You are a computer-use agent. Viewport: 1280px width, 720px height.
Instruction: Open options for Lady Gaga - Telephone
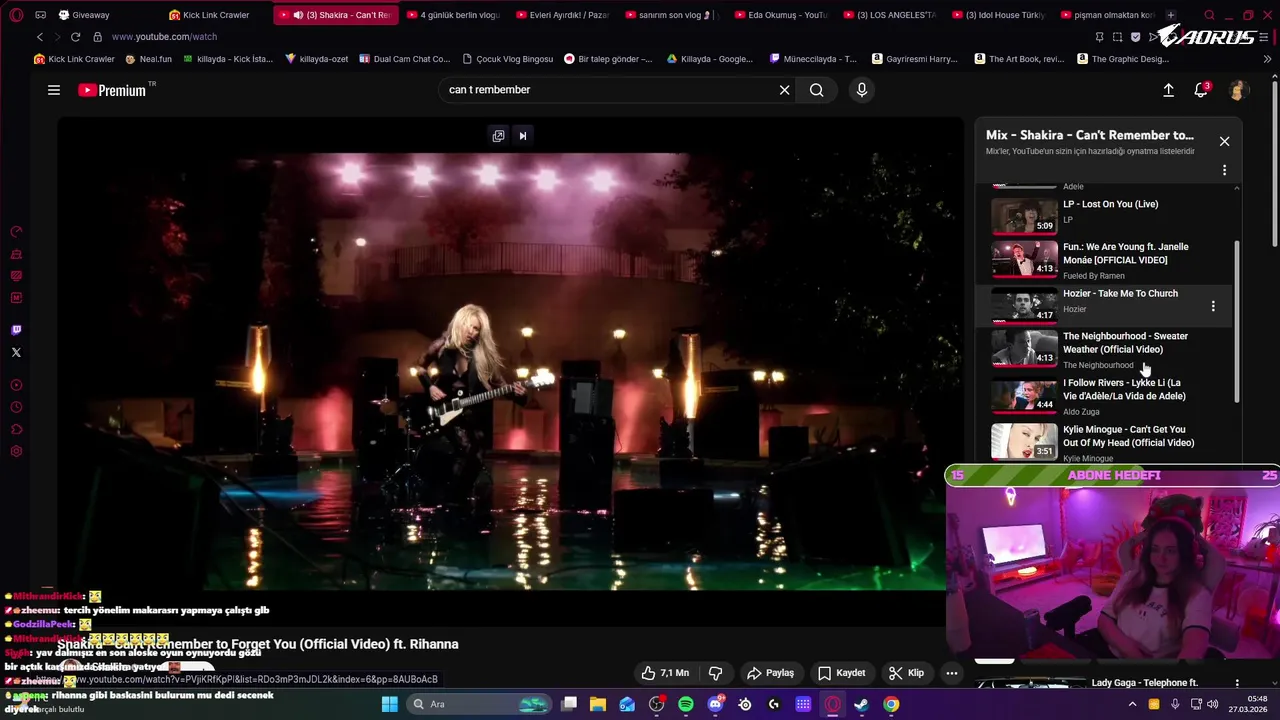1237,684
